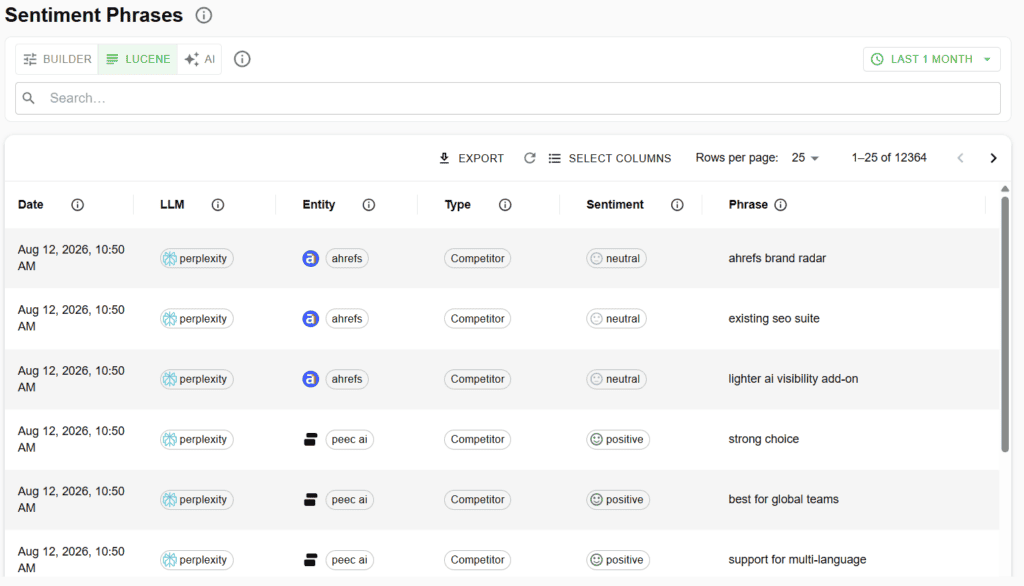Go to the next page of results

993,158
